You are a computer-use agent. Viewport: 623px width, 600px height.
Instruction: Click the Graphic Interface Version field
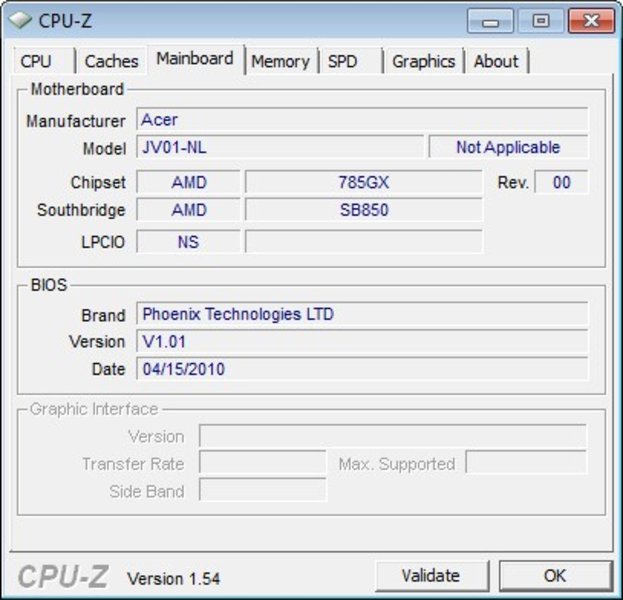393,436
